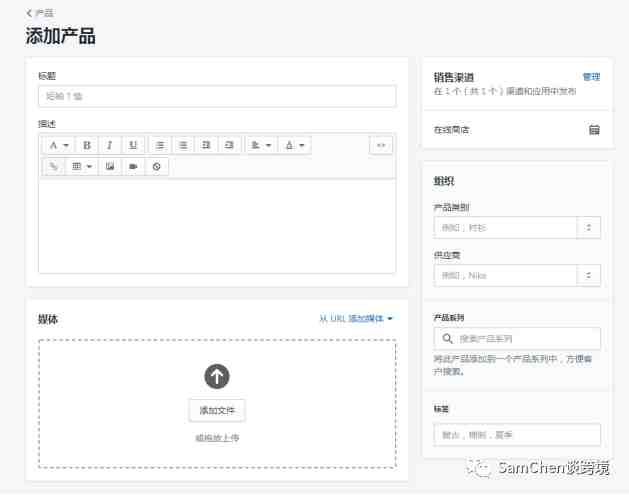Click the 添加文件 button

(217, 410)
